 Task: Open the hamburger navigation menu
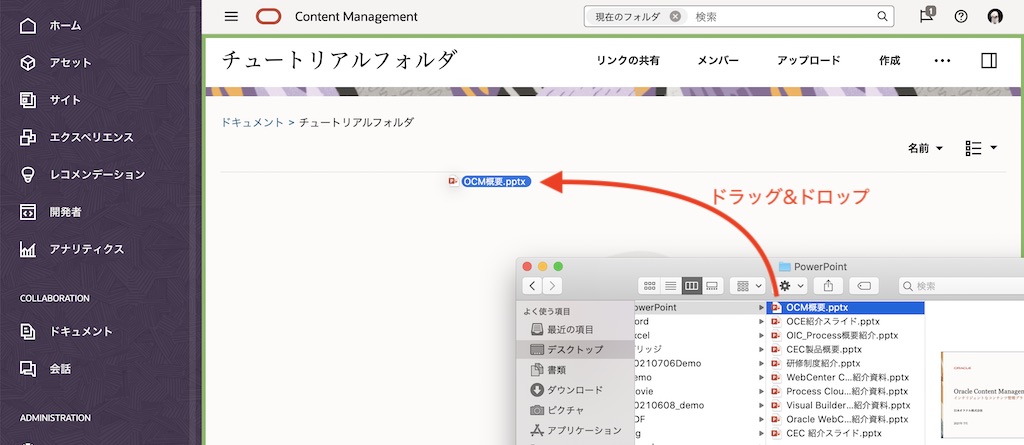click(231, 16)
